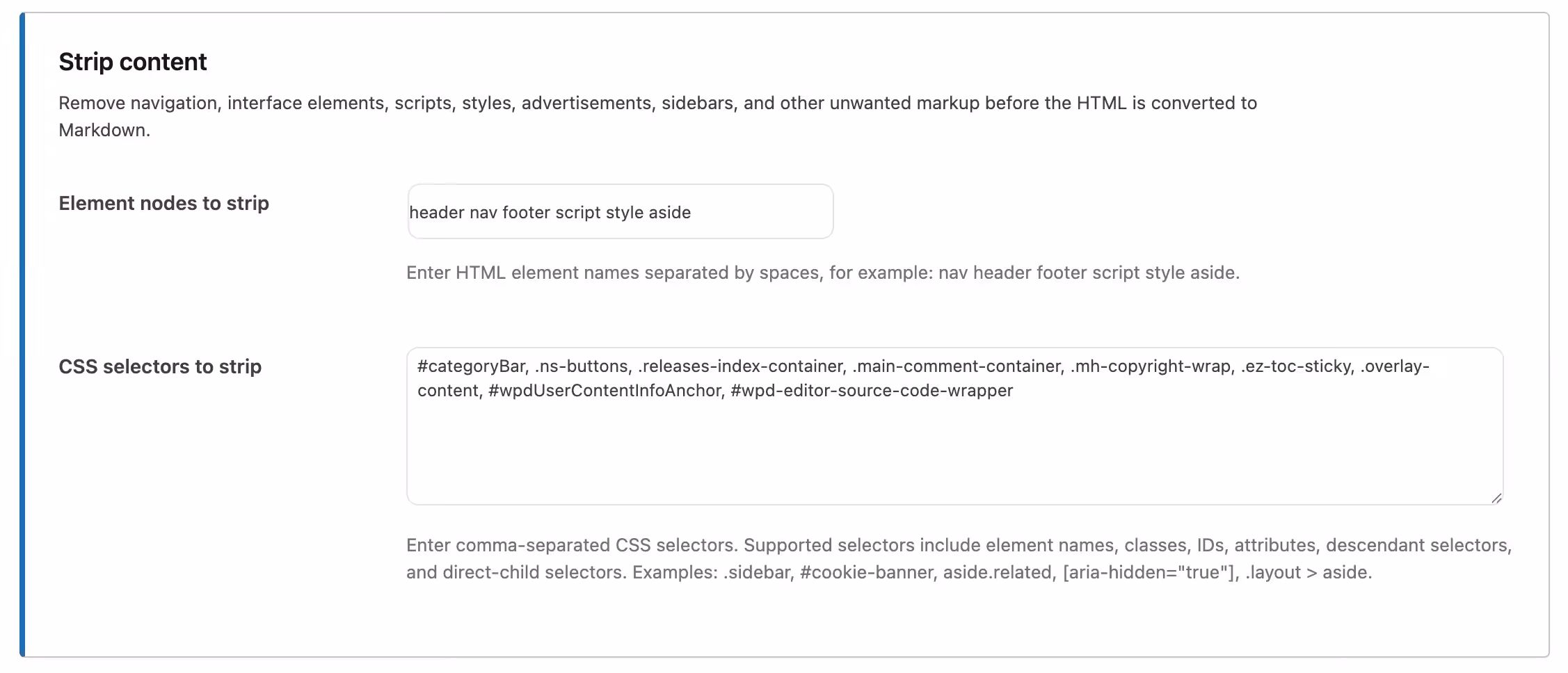Place cursor on 'aside' in element nodes field
The image size is (1568, 673).
(669, 212)
